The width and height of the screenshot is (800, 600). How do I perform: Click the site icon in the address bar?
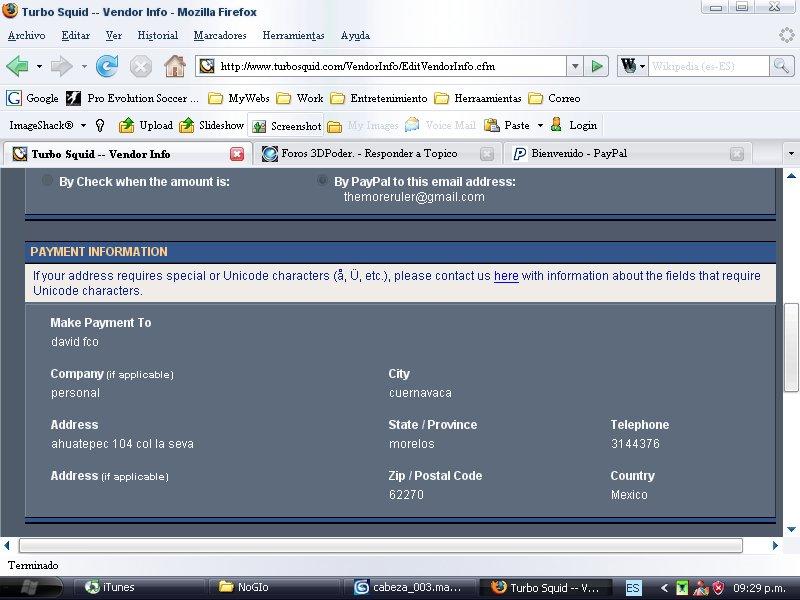pyautogui.click(x=207, y=66)
